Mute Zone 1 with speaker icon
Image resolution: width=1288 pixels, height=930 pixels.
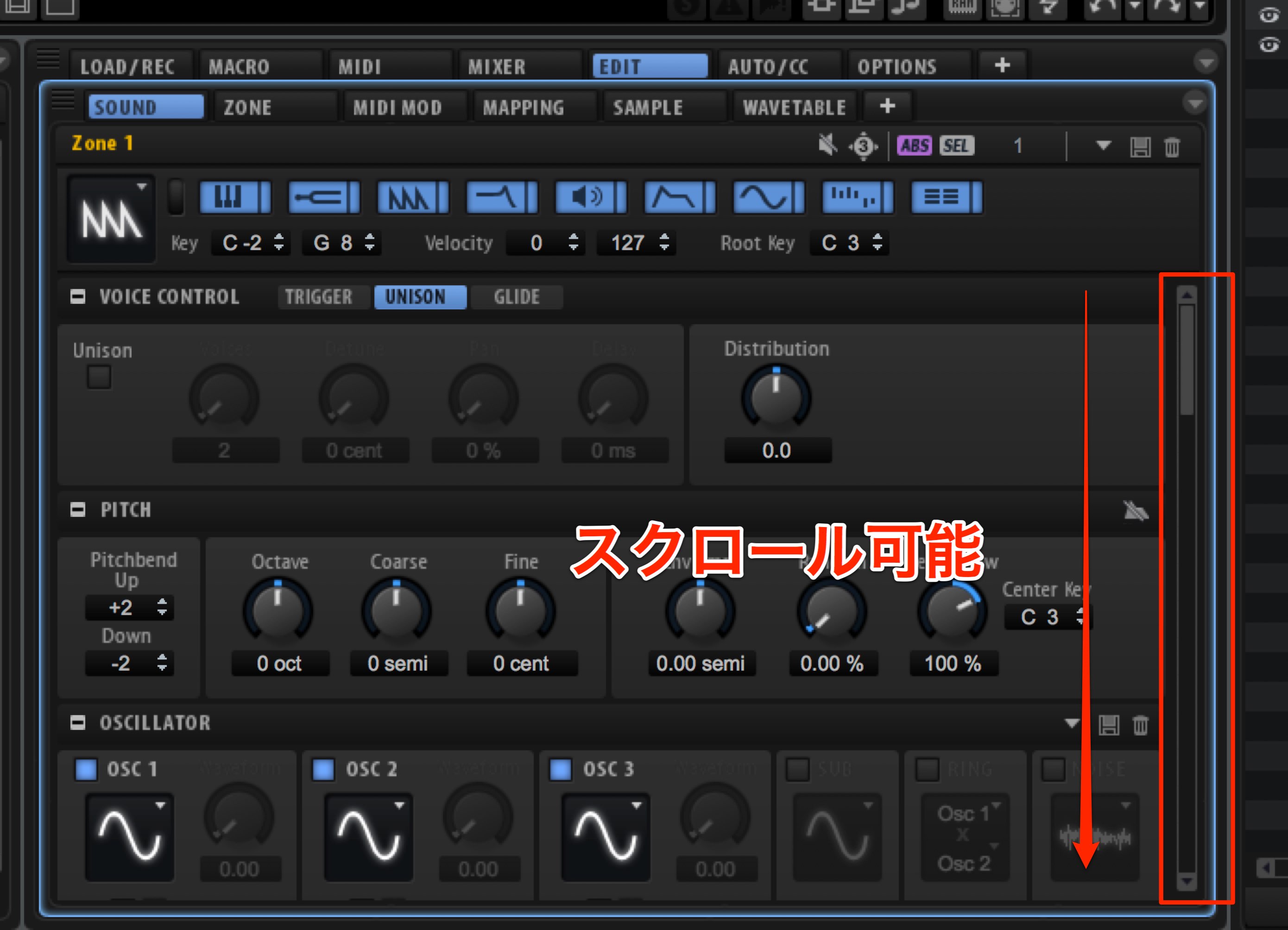tap(827, 145)
